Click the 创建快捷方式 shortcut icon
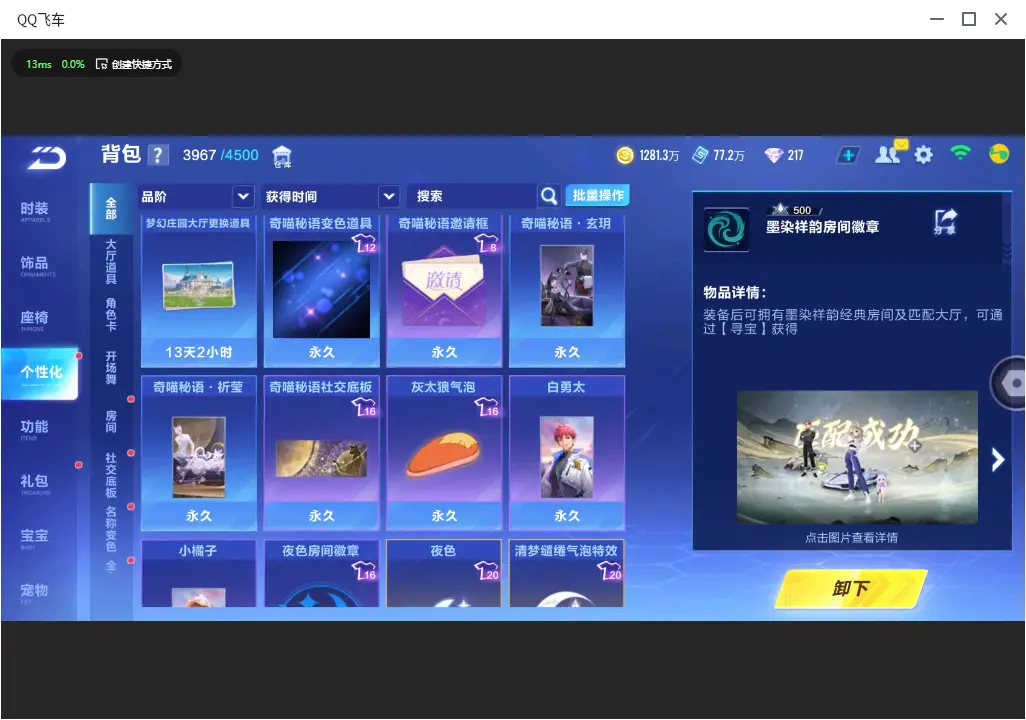 (101, 64)
